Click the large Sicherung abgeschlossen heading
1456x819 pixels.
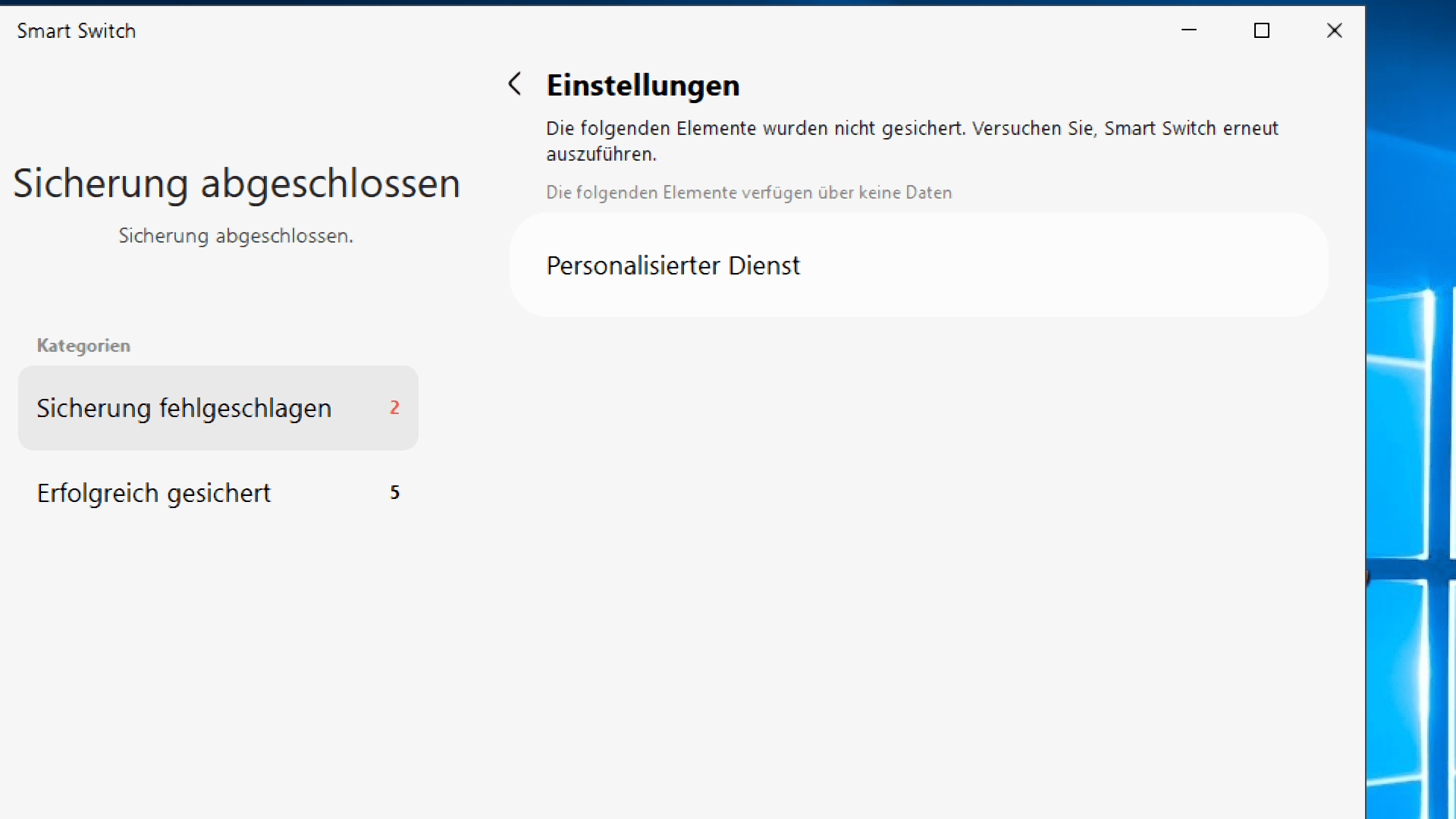(x=236, y=184)
